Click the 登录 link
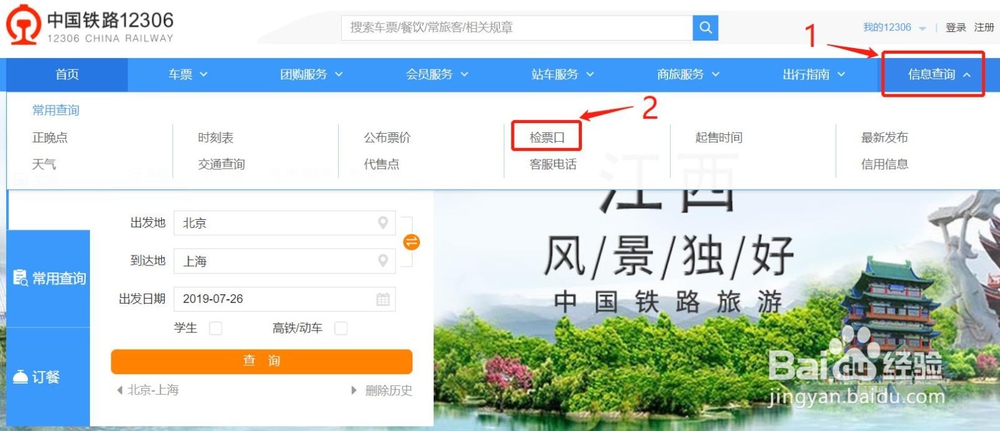 tap(955, 27)
